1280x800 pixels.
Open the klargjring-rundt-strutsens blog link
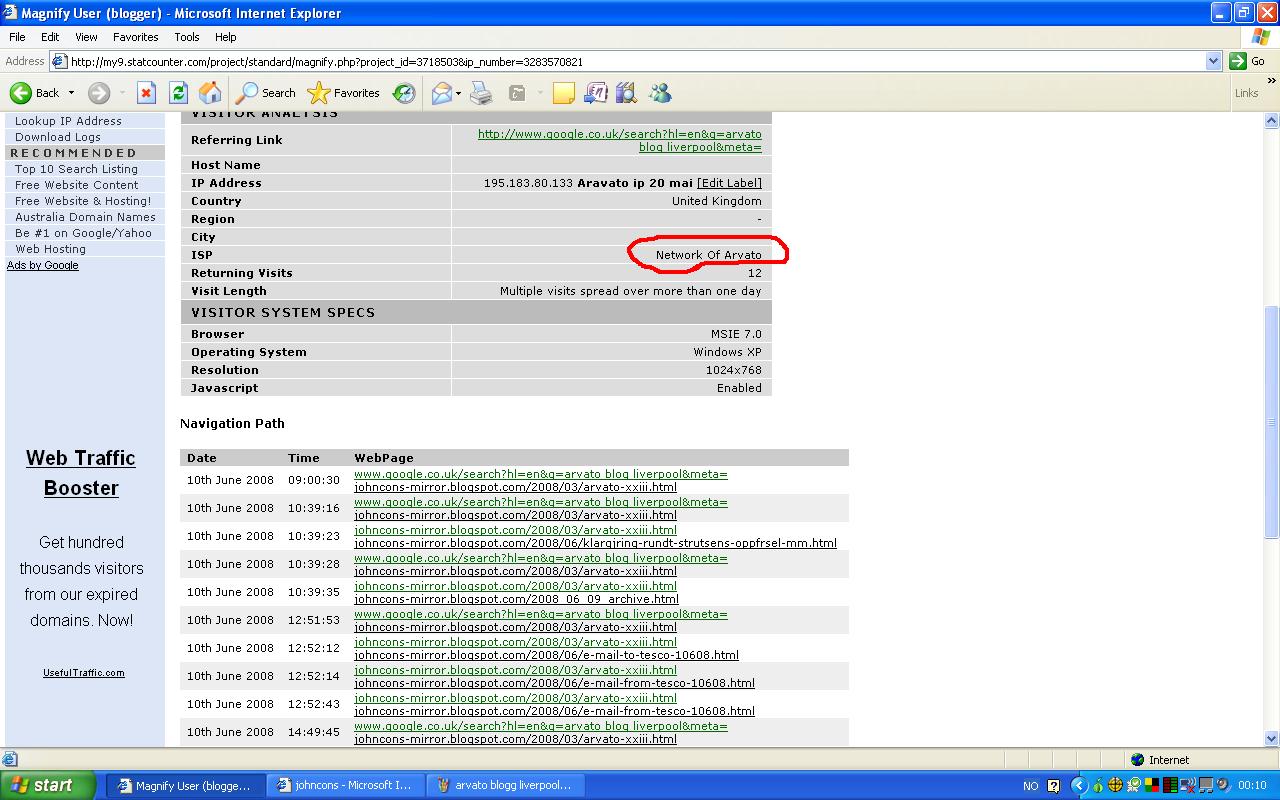coord(595,543)
